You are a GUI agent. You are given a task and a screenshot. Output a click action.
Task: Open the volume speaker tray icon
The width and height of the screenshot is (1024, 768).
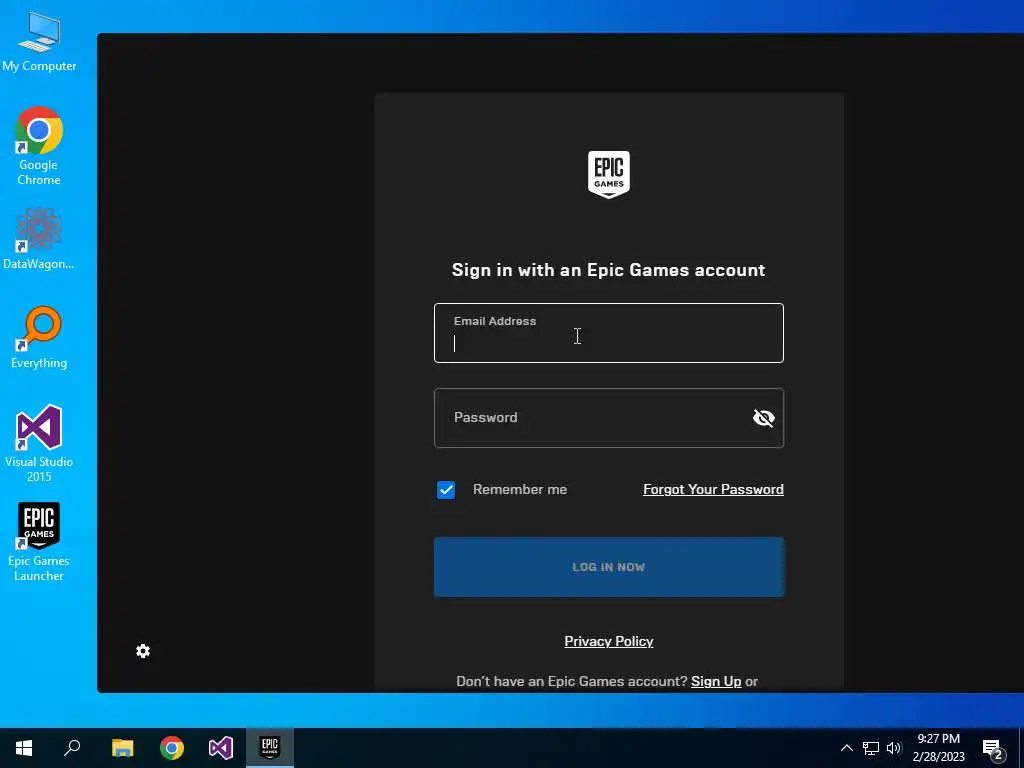(894, 748)
